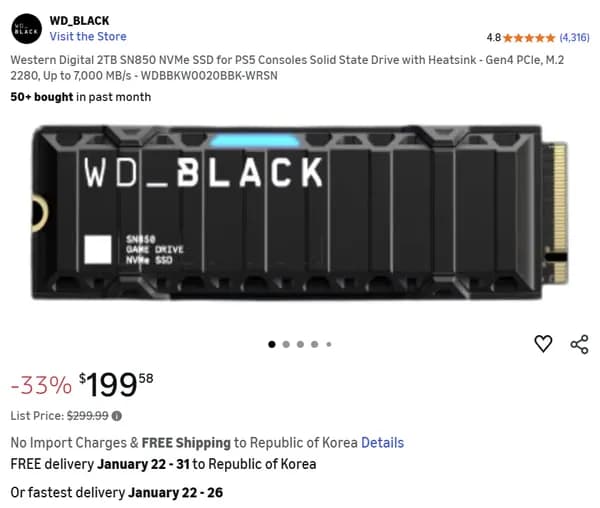Screen dimensions: 600x508
Task: Click the Details link for shipping
Action: (382, 442)
